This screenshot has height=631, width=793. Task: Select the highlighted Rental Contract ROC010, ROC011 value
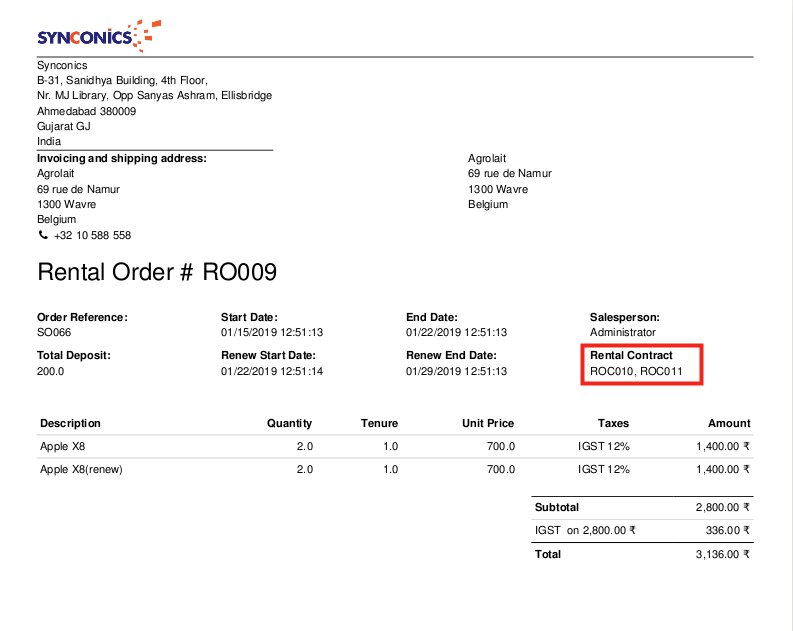point(636,371)
